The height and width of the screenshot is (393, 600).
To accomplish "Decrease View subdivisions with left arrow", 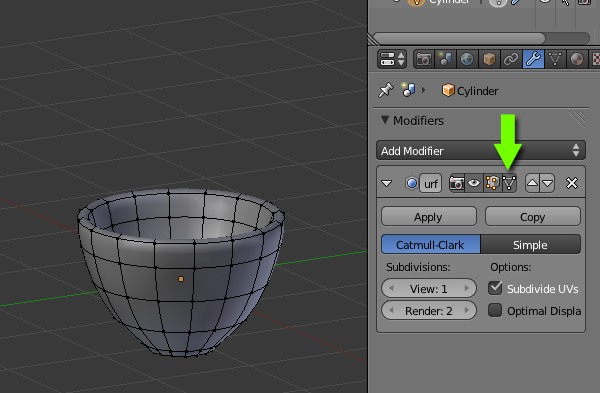I will tap(391, 289).
